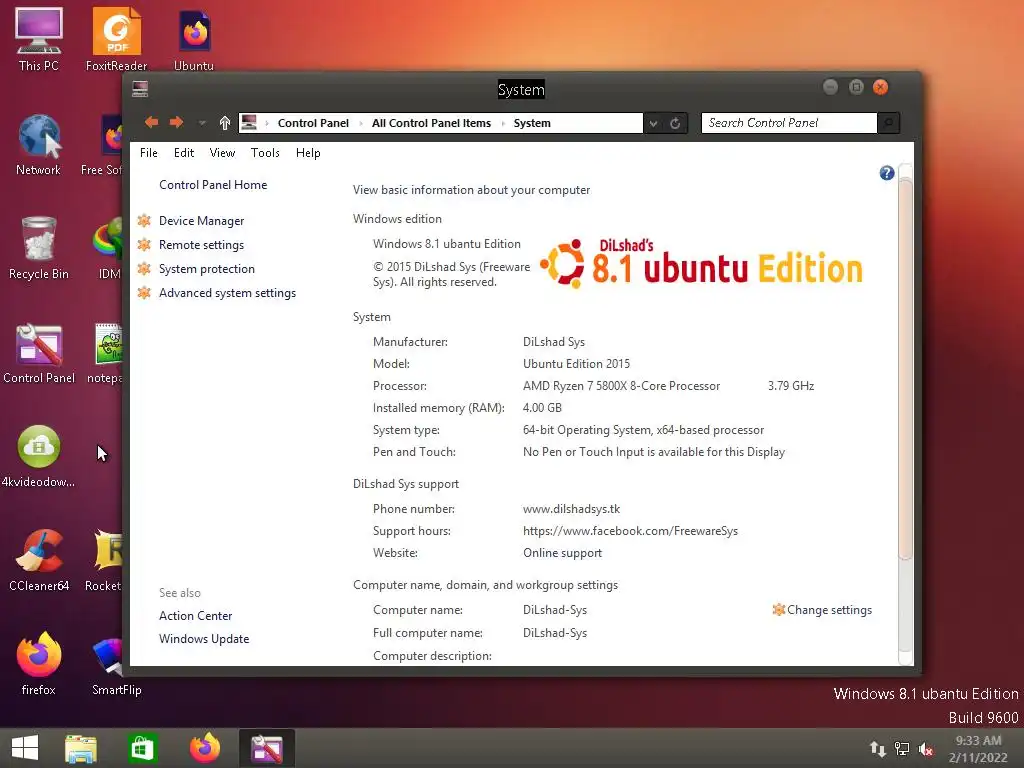Viewport: 1024px width, 768px height.
Task: Open the Control Panel desktop shortcut
Action: point(39,353)
